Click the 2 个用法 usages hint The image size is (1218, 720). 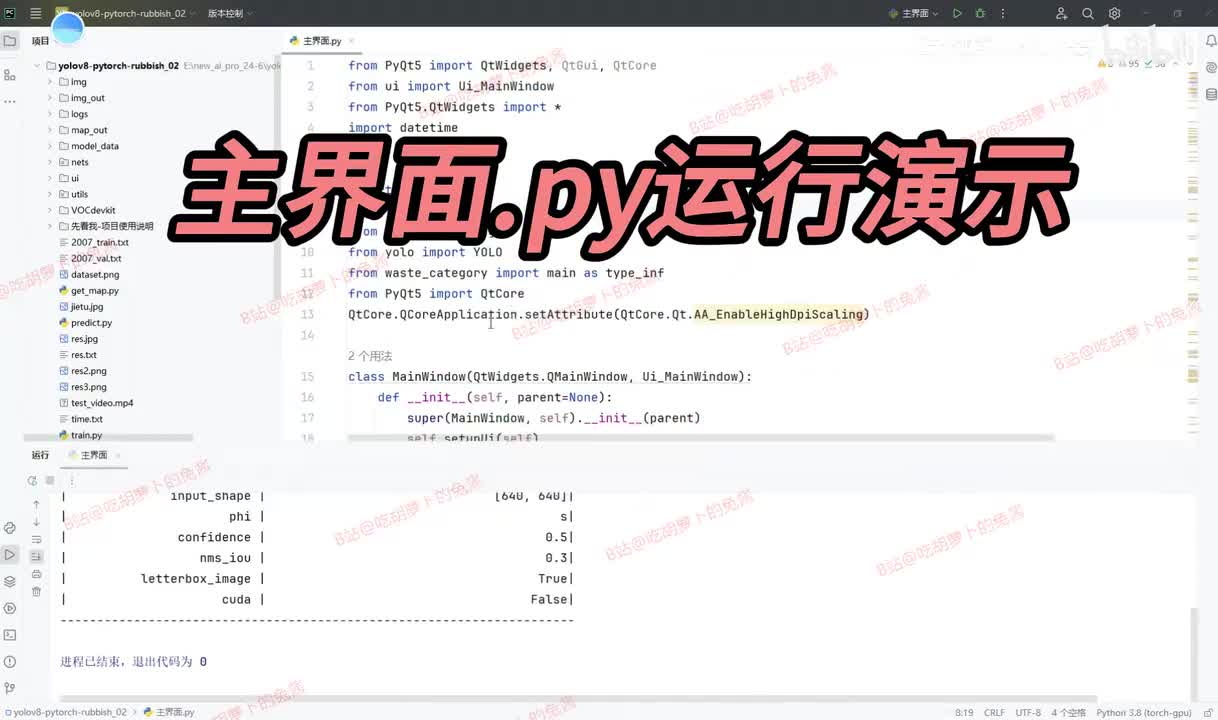point(370,356)
